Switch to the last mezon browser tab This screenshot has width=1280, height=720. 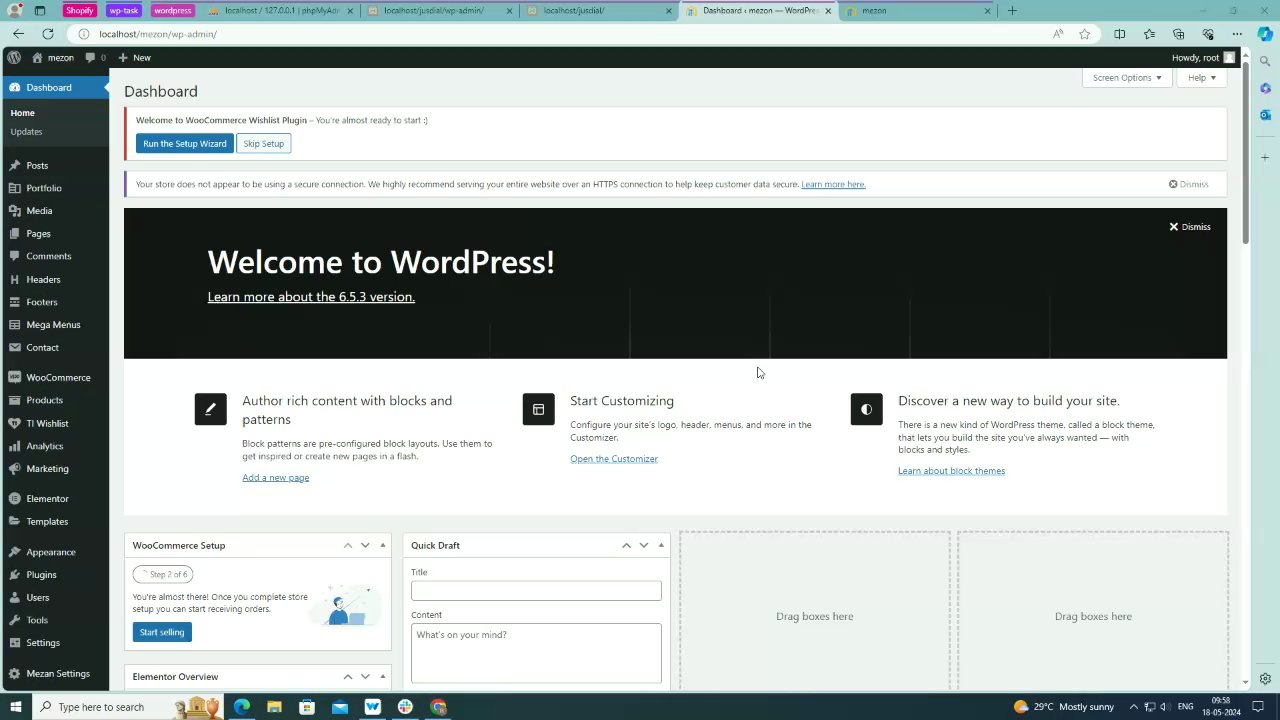(918, 11)
